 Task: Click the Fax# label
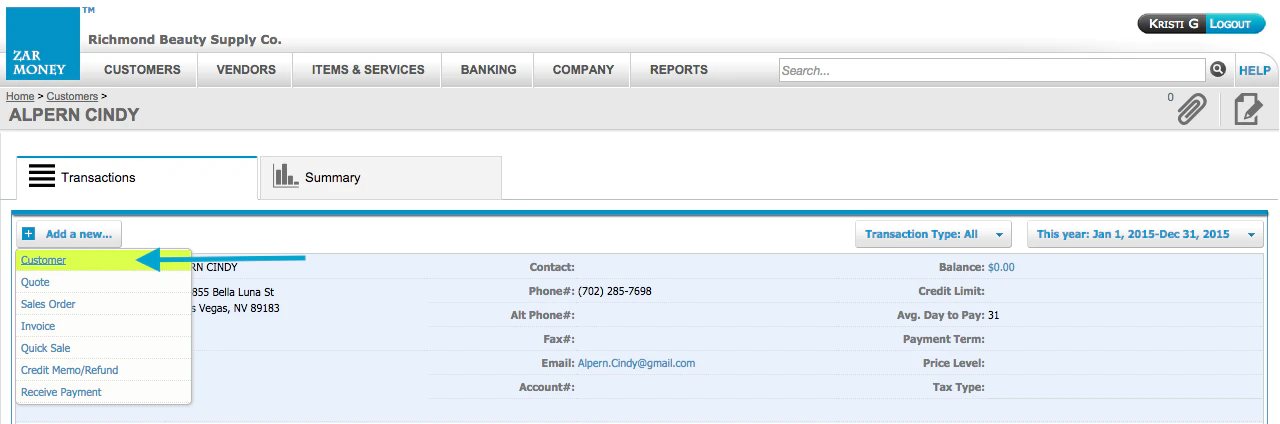[x=559, y=339]
